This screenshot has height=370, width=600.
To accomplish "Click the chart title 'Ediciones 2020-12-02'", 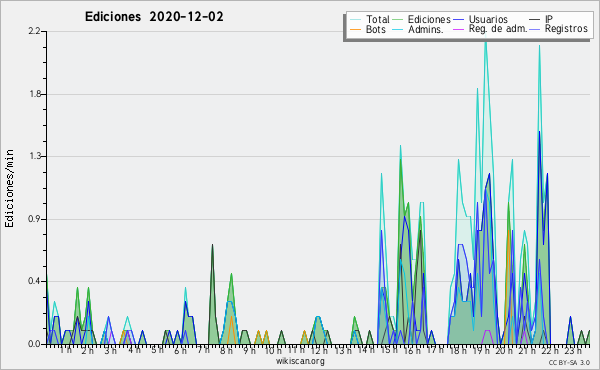I will coord(154,17).
